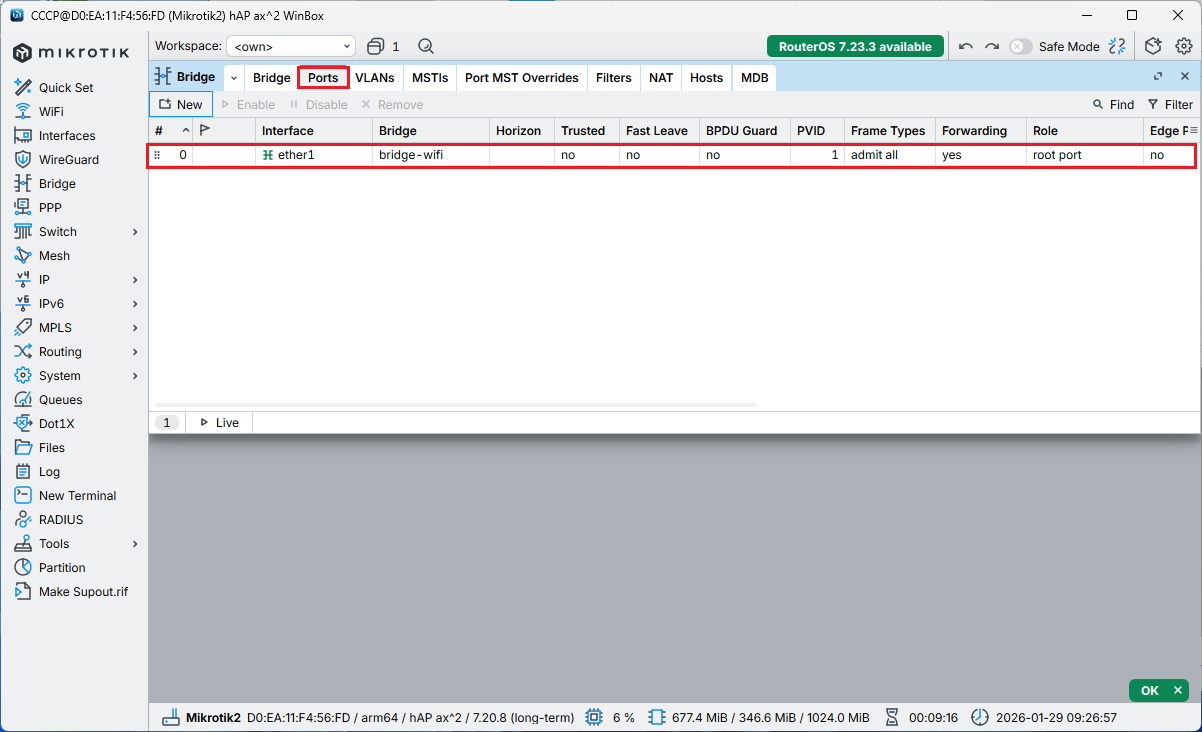Switch to the MSTIs tab
The image size is (1202, 732).
click(430, 78)
